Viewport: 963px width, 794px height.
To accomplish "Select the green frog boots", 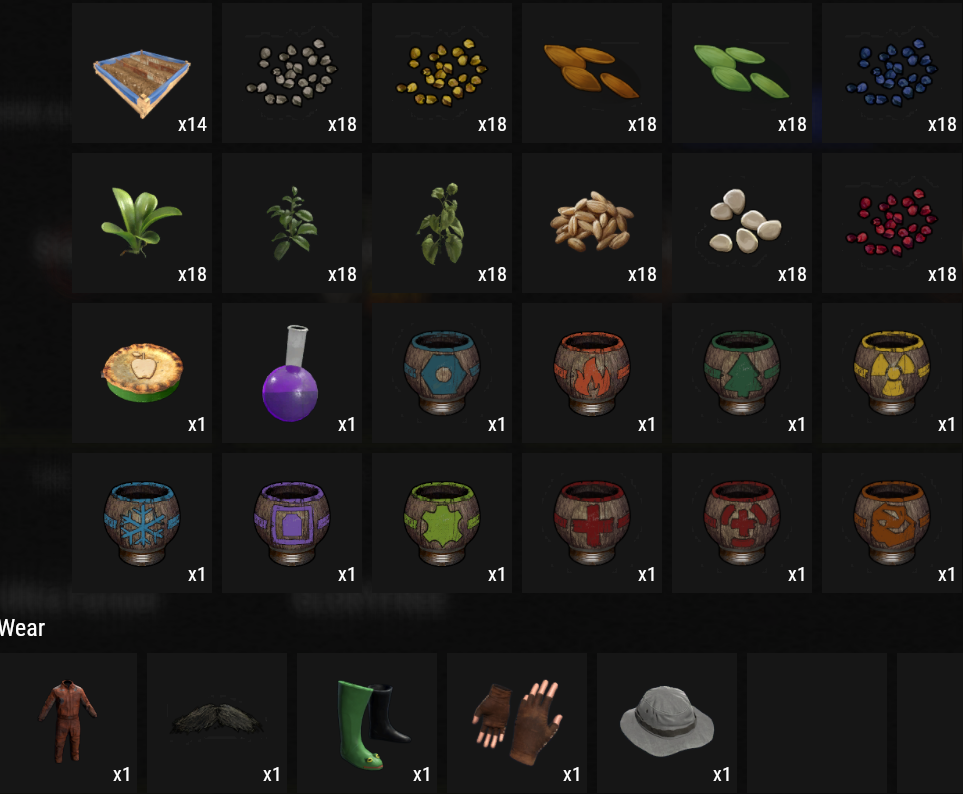I will pyautogui.click(x=367, y=723).
